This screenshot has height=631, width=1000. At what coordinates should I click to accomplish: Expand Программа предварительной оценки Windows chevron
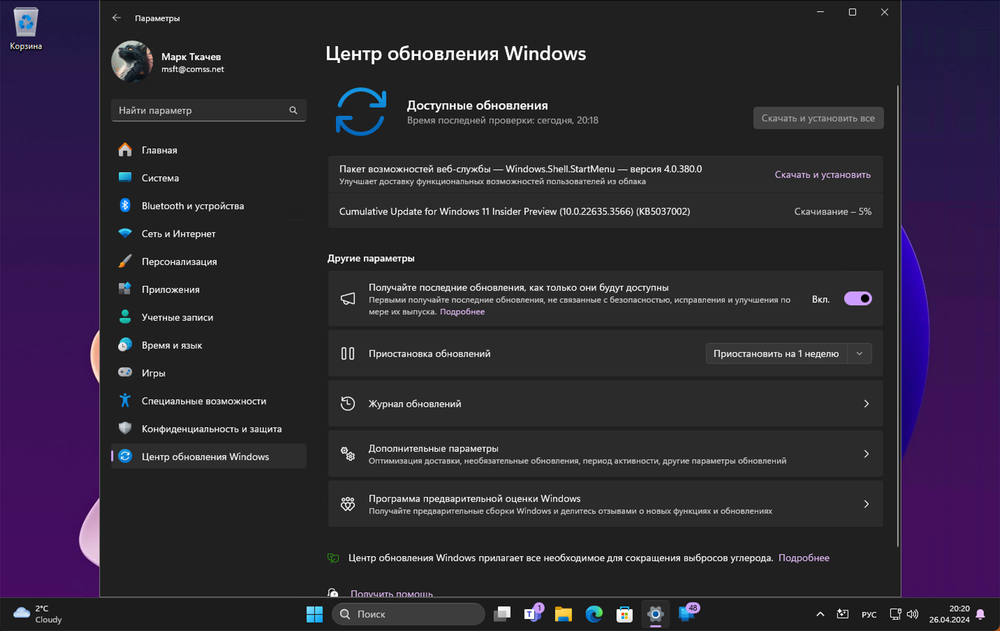pyautogui.click(x=866, y=504)
